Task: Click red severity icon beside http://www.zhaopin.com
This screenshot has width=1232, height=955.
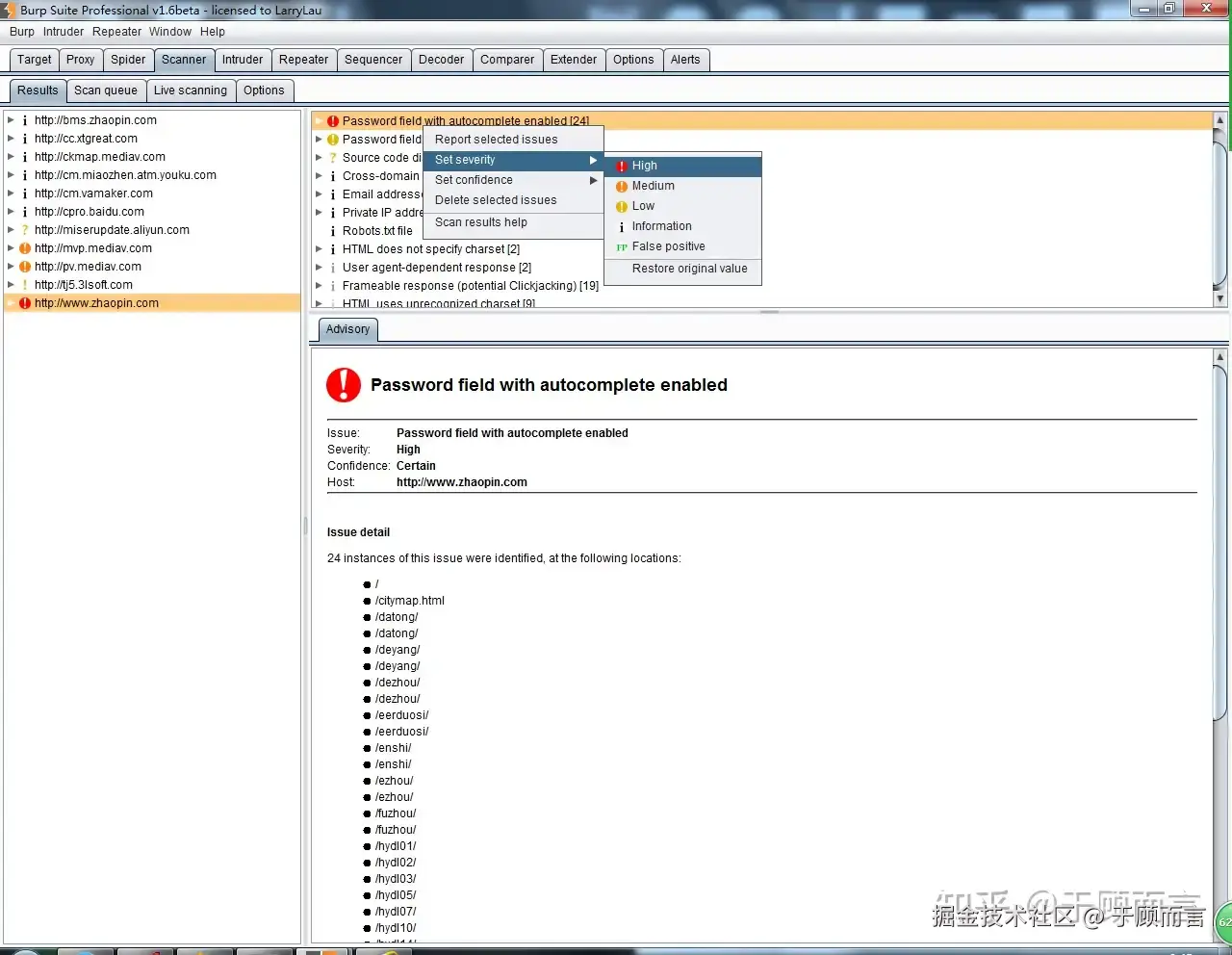Action: pyautogui.click(x=25, y=303)
